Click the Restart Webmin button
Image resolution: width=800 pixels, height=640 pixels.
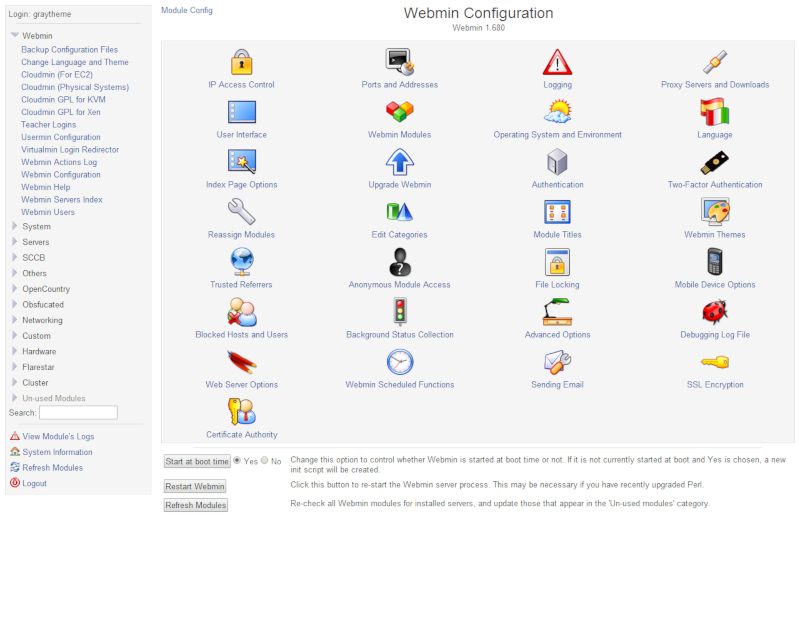point(195,486)
